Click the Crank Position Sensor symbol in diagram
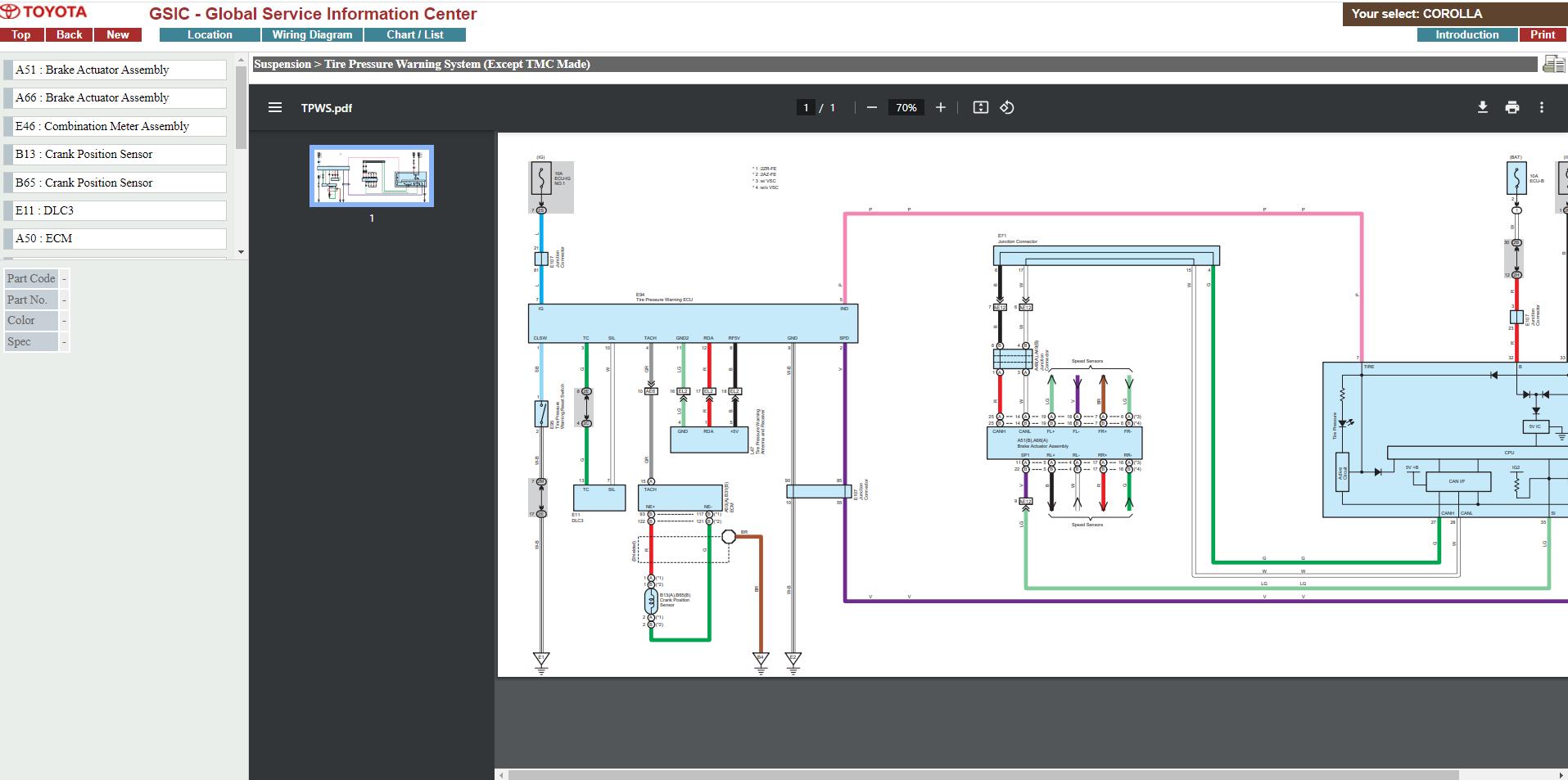Screen dimensions: 1568x780 651,602
